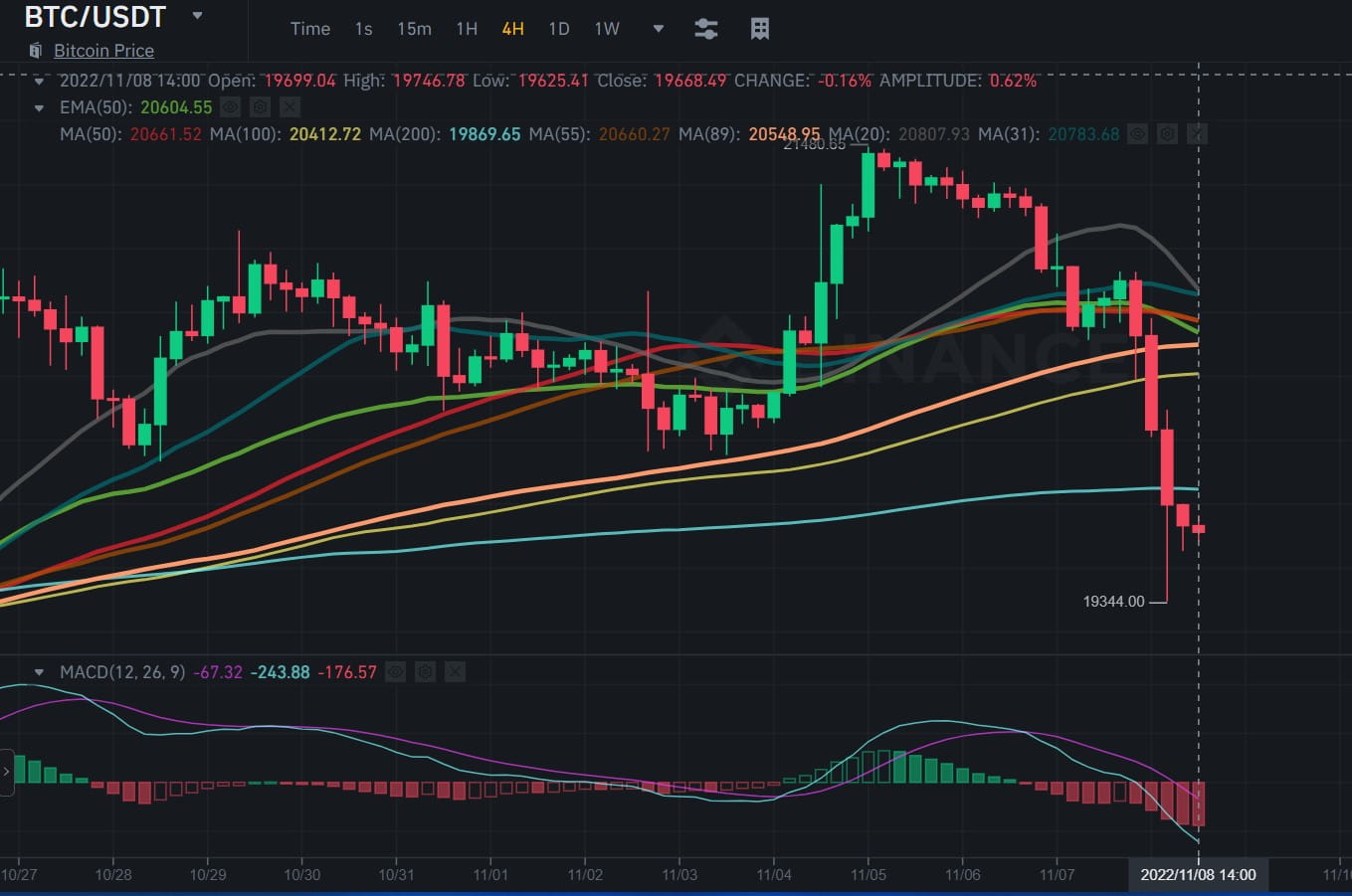This screenshot has height=896, width=1352.
Task: Toggle visibility of the EMA(50) indicator
Action: coord(230,106)
